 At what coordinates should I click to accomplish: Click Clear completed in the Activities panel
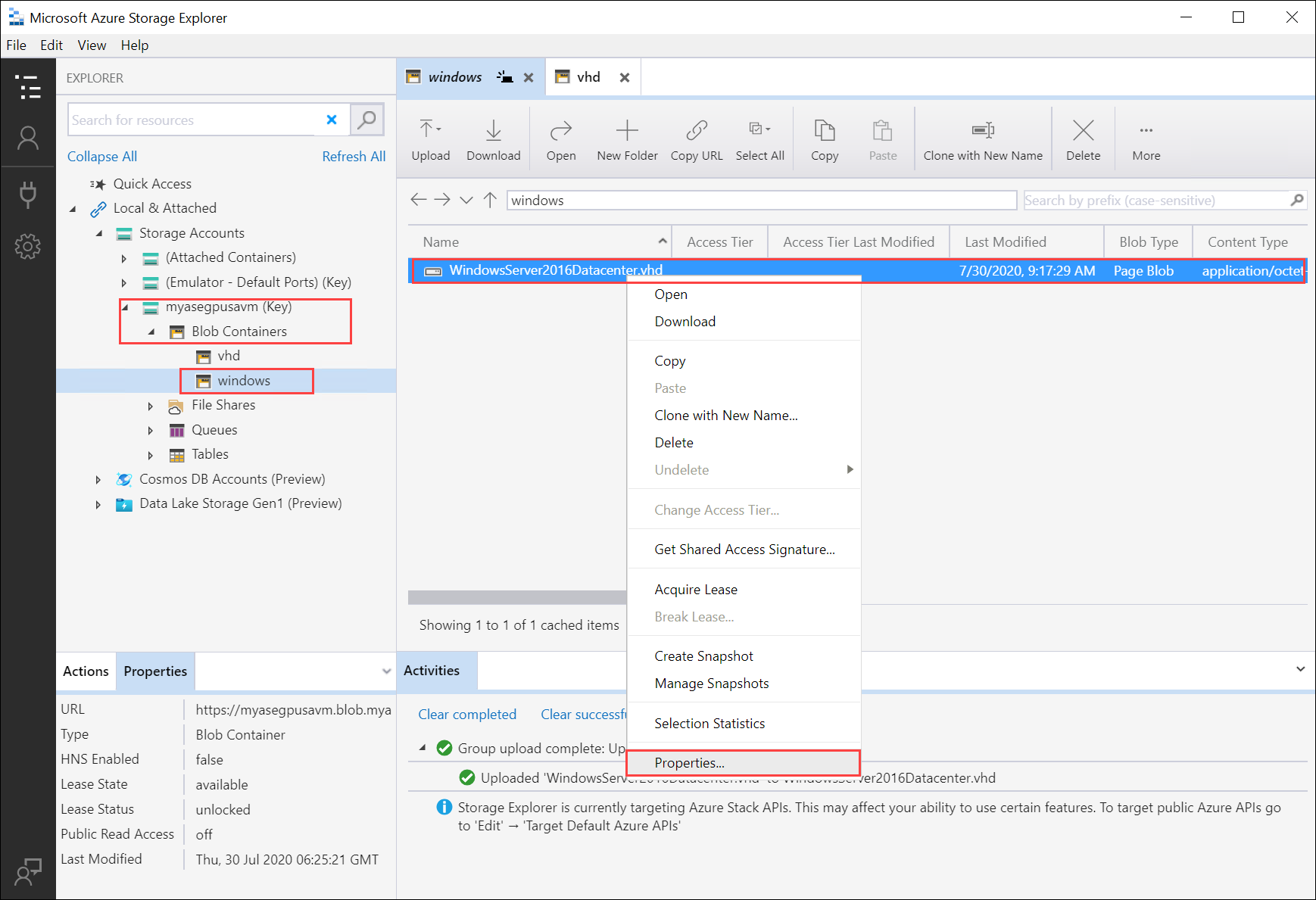467,714
